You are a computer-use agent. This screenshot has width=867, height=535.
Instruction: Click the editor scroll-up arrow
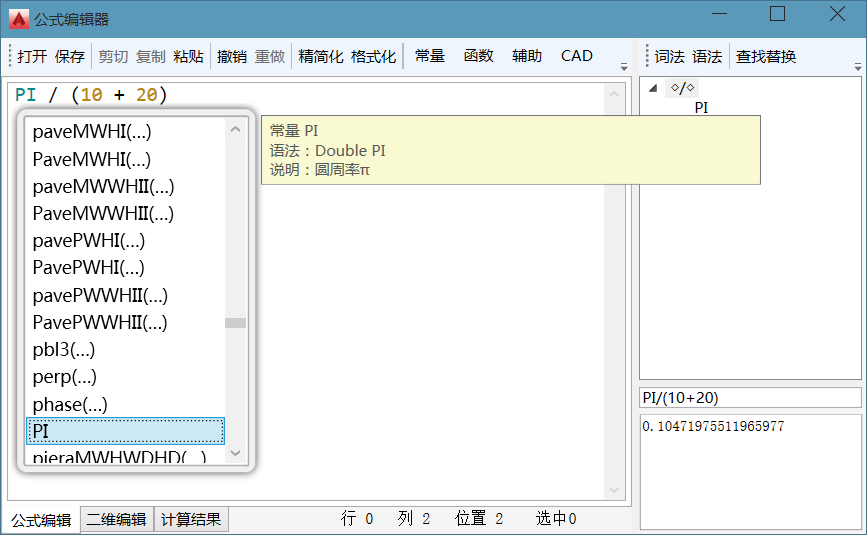coord(614,95)
